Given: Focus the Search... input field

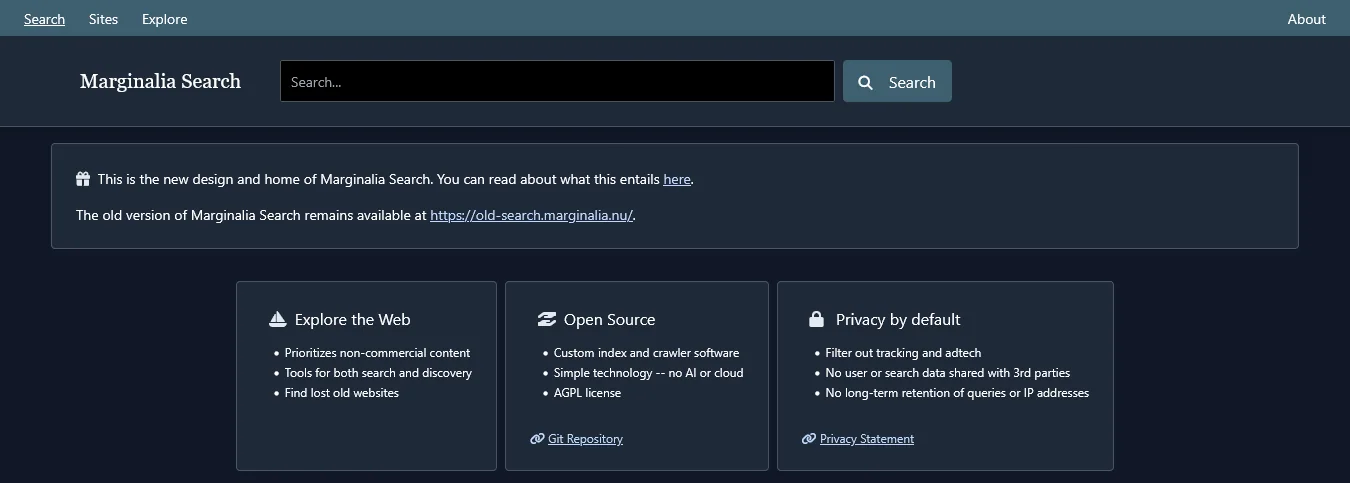Looking at the screenshot, I should point(557,81).
